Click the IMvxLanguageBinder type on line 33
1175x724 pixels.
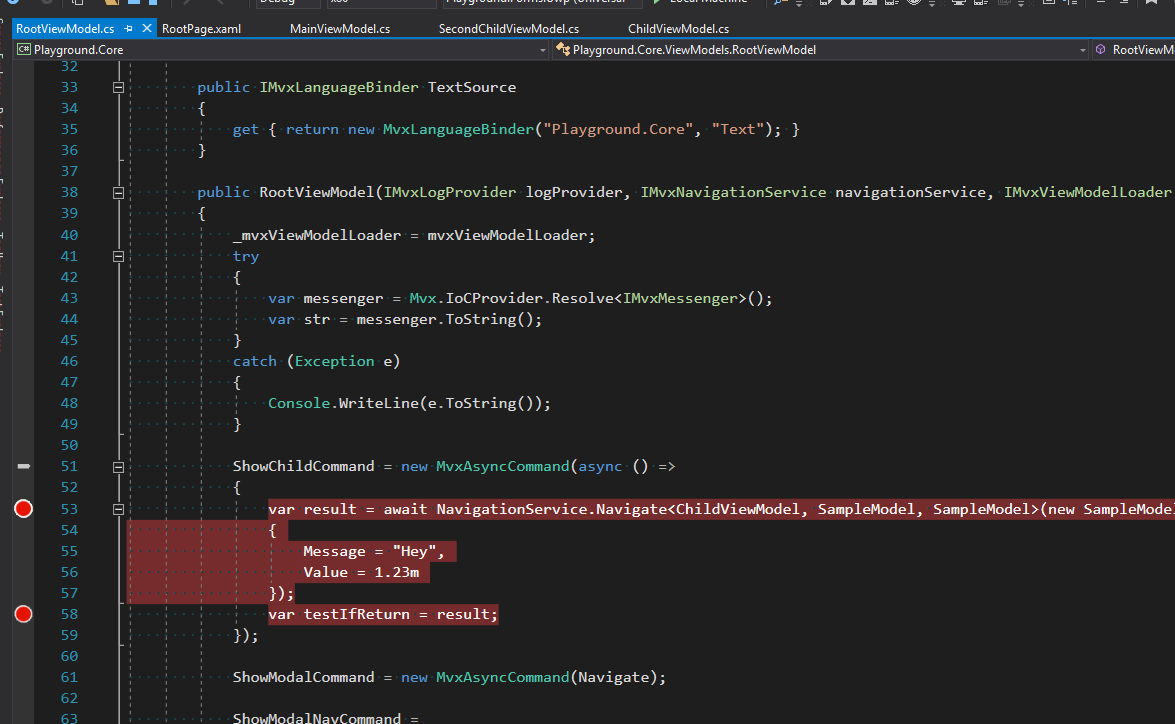[339, 87]
